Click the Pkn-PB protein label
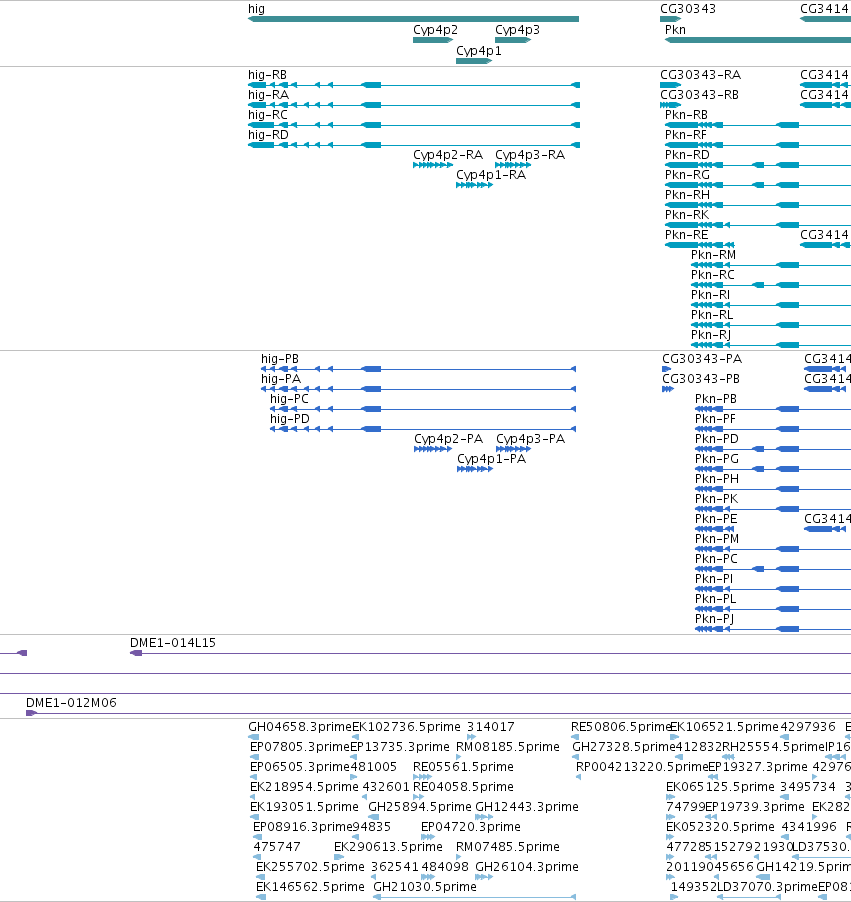Screen dimensions: 851x902 pyautogui.click(x=716, y=399)
